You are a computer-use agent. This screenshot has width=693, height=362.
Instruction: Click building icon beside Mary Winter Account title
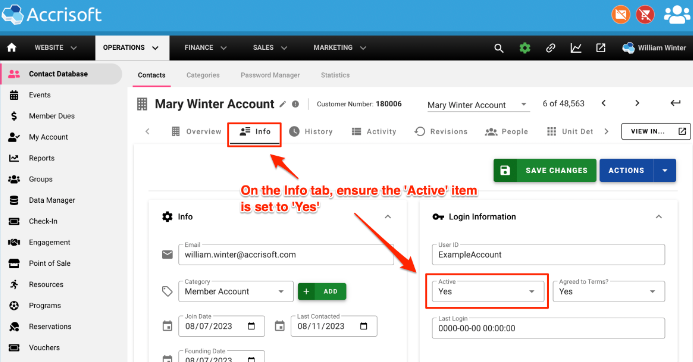(x=142, y=104)
